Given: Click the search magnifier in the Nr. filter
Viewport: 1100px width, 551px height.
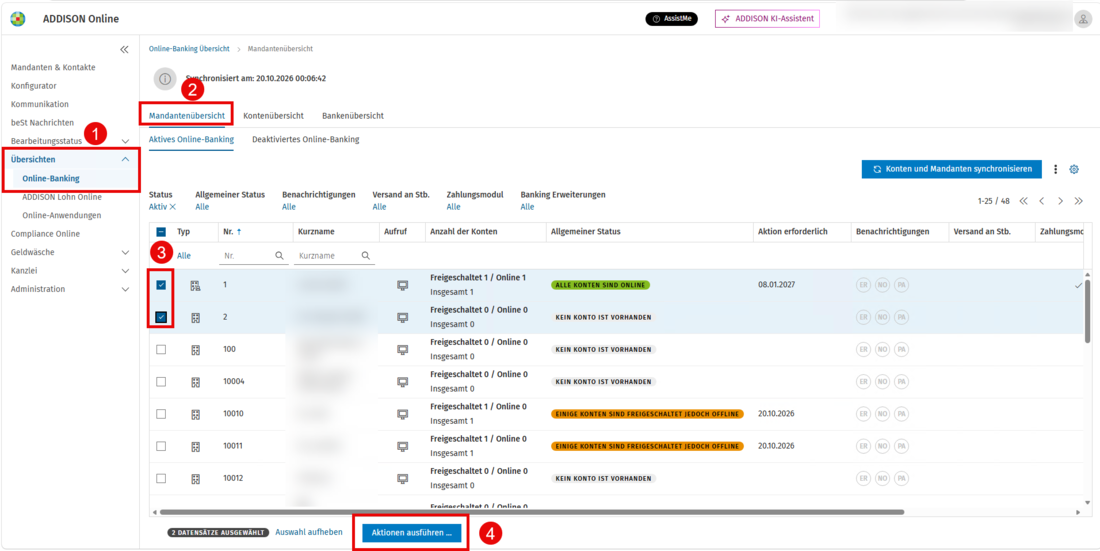Looking at the screenshot, I should 279,256.
